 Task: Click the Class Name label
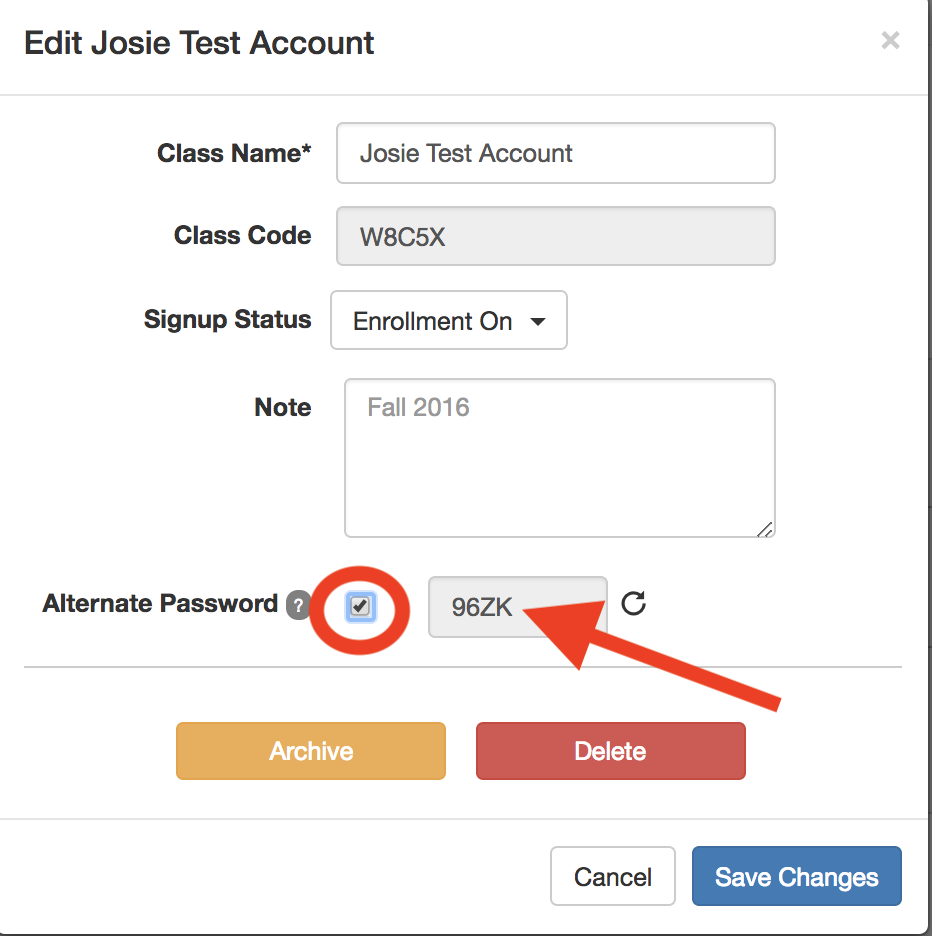pos(234,153)
